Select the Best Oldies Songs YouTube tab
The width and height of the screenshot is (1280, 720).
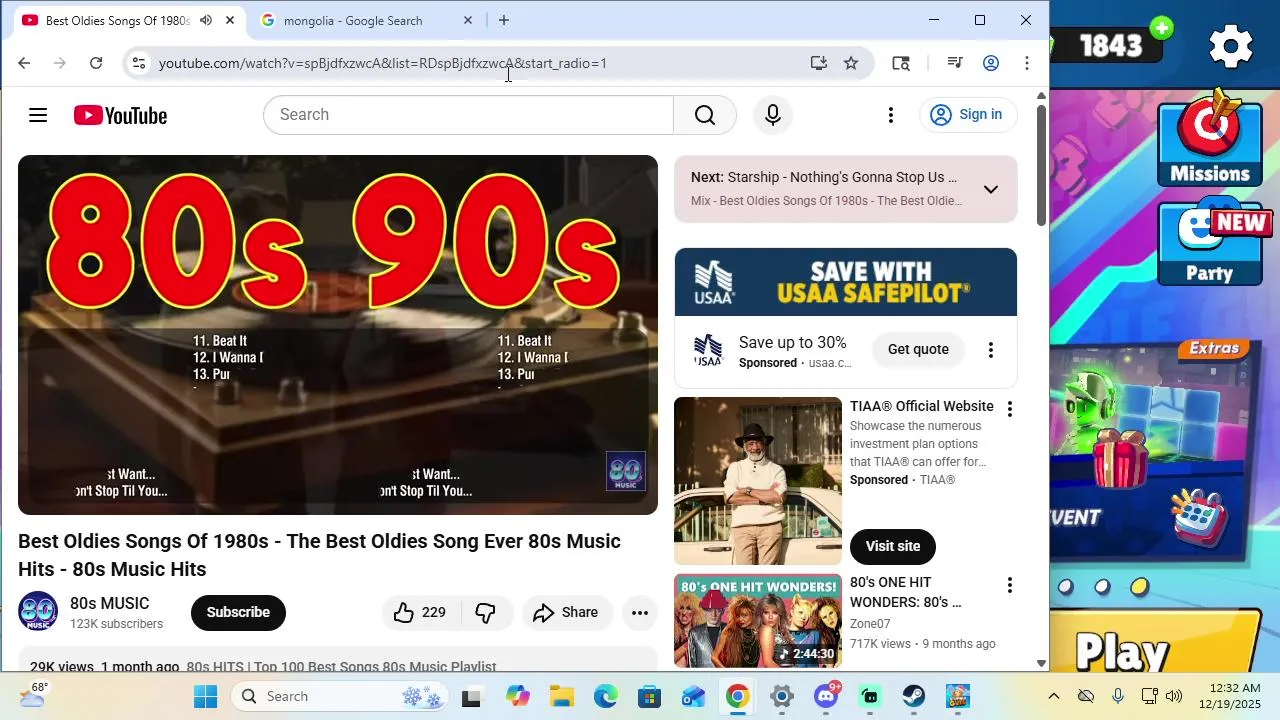[x=128, y=20]
